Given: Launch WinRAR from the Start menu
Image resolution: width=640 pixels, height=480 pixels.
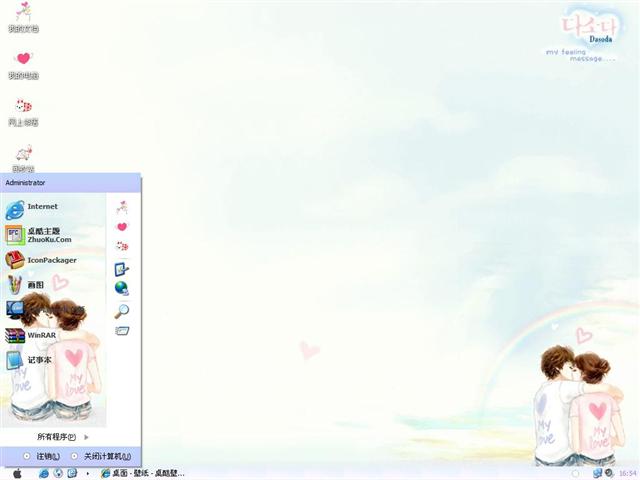Looking at the screenshot, I should 30,335.
